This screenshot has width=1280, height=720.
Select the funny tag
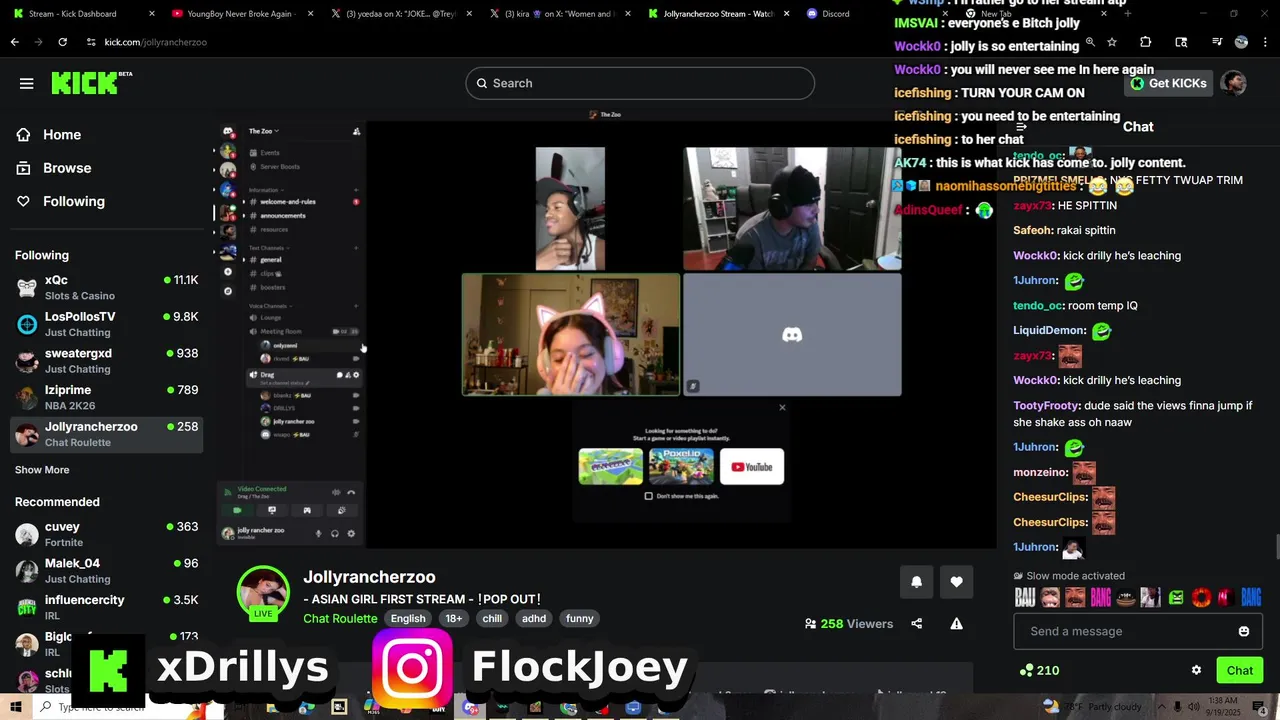(x=580, y=618)
